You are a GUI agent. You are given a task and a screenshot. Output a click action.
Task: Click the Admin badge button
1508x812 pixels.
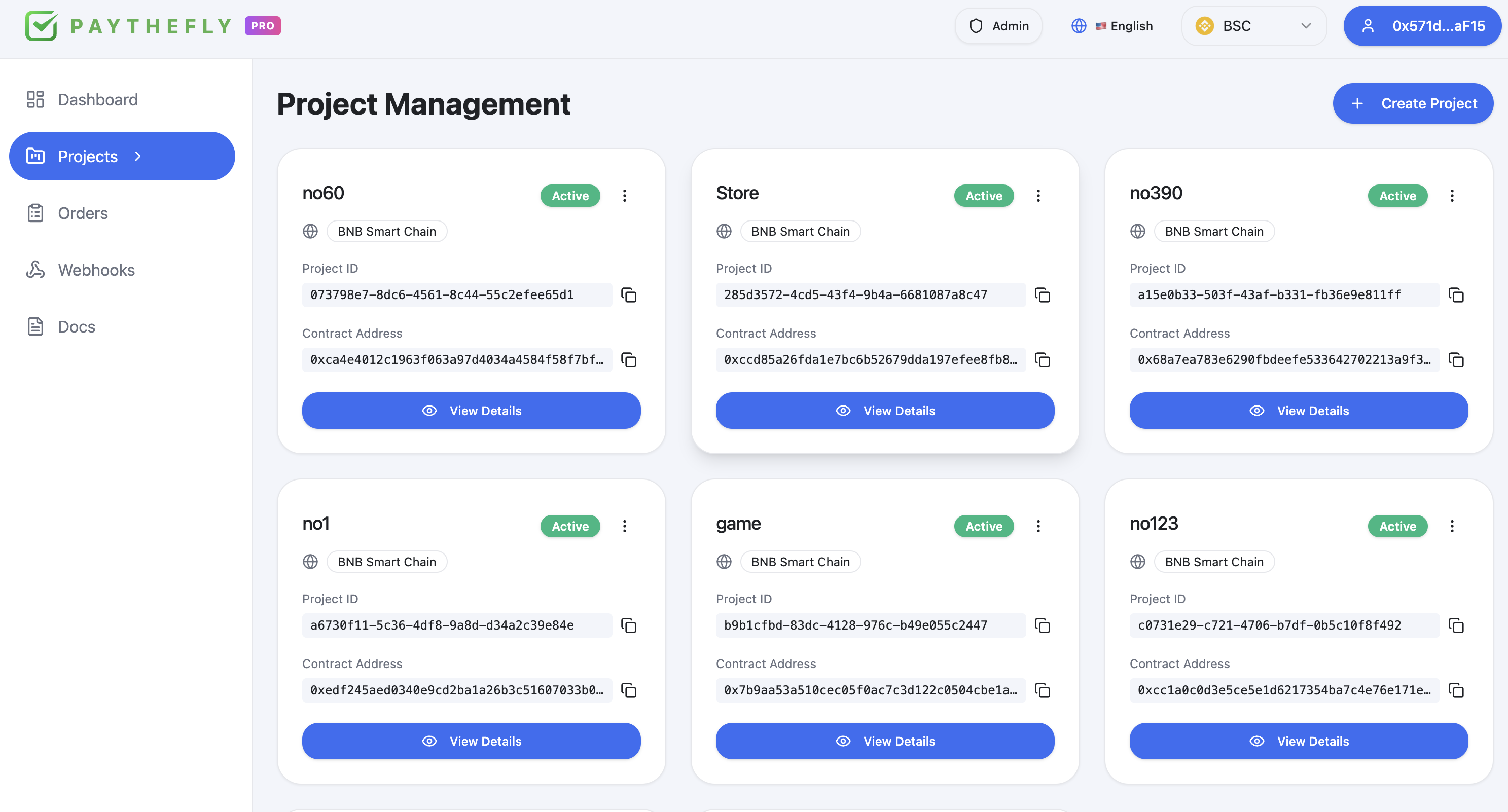[x=998, y=26]
